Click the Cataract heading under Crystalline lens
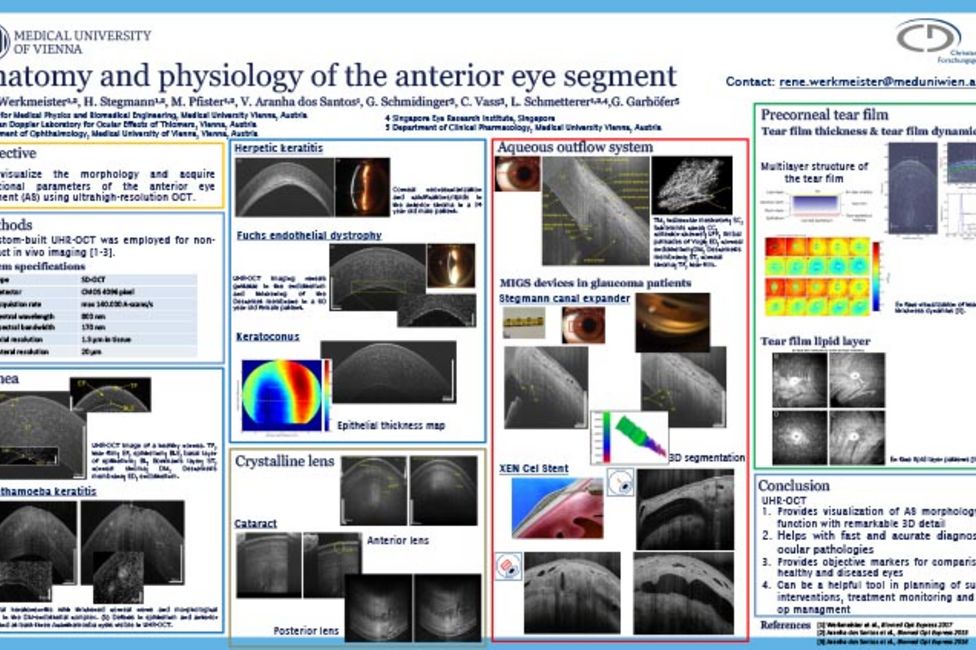The width and height of the screenshot is (976, 650). tap(258, 523)
